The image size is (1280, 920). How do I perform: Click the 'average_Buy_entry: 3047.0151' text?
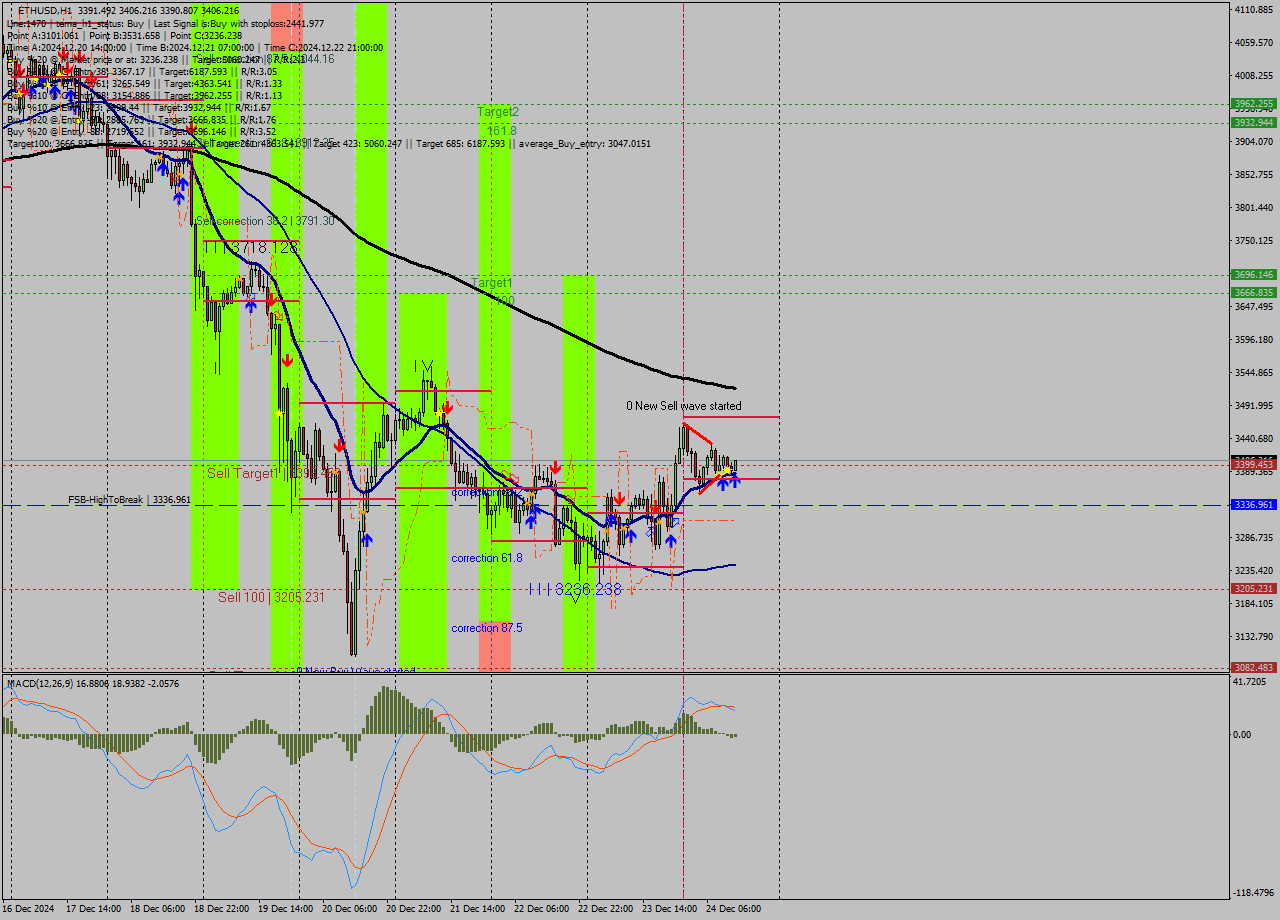click(584, 144)
